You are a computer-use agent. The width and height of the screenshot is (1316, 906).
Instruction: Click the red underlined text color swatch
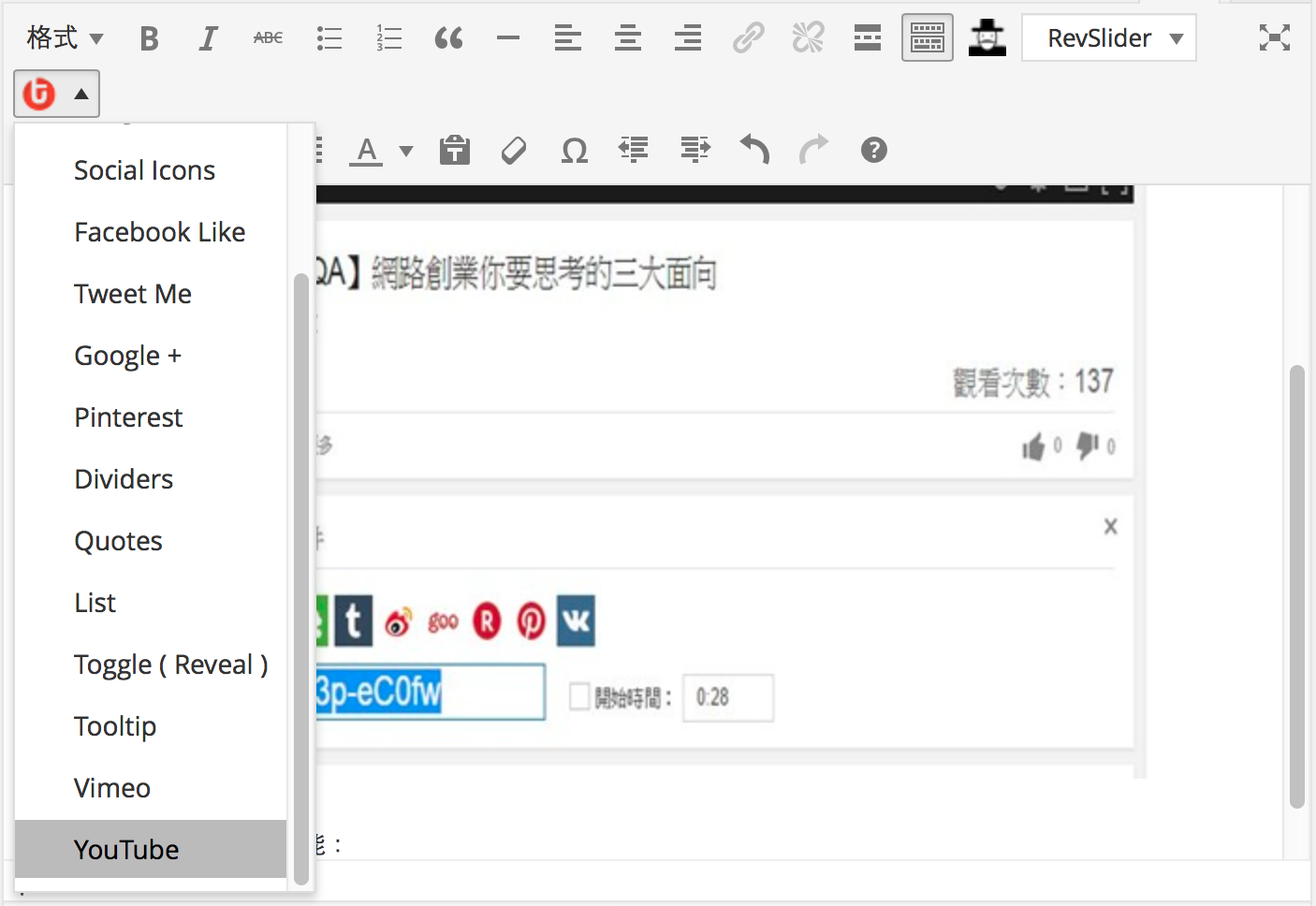pyautogui.click(x=366, y=150)
